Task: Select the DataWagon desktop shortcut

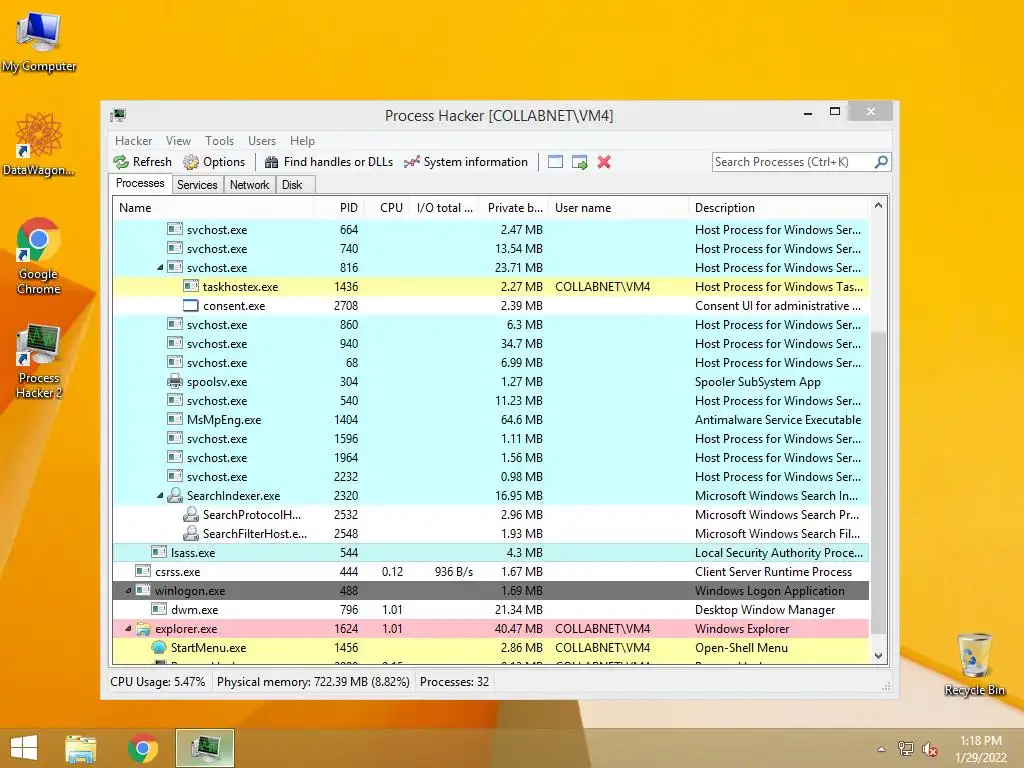Action: tap(39, 145)
